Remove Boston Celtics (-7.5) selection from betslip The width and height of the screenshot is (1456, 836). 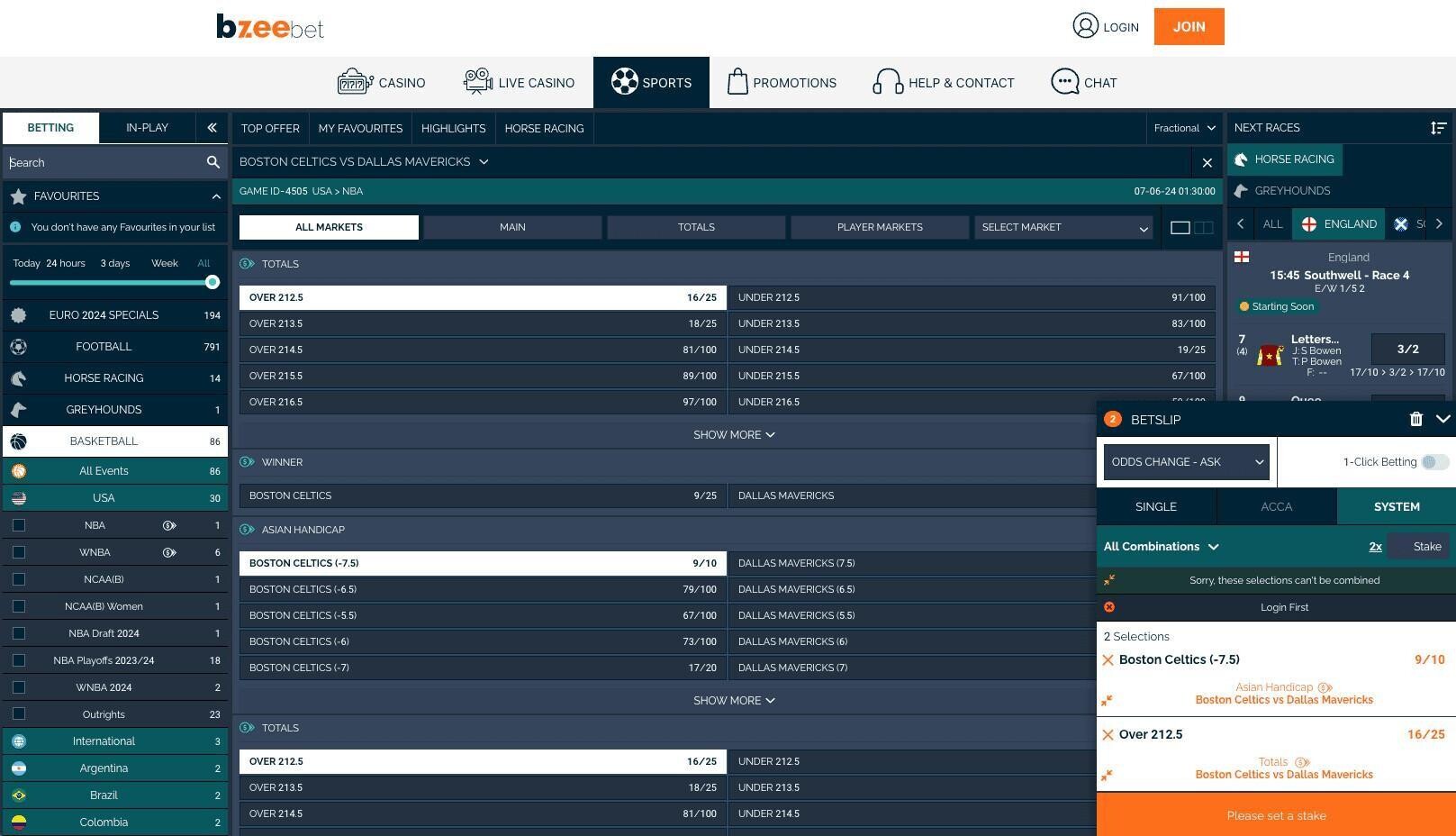click(1108, 660)
